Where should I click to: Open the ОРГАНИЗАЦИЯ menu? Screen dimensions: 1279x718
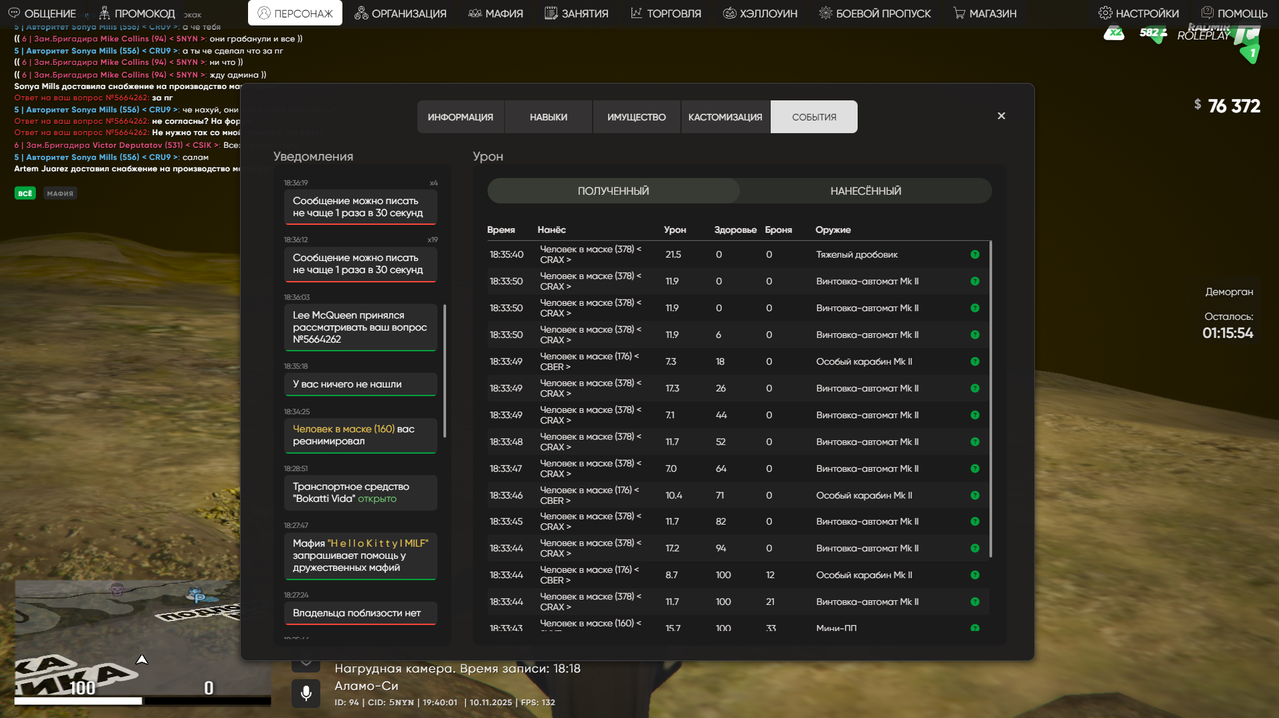(x=400, y=13)
